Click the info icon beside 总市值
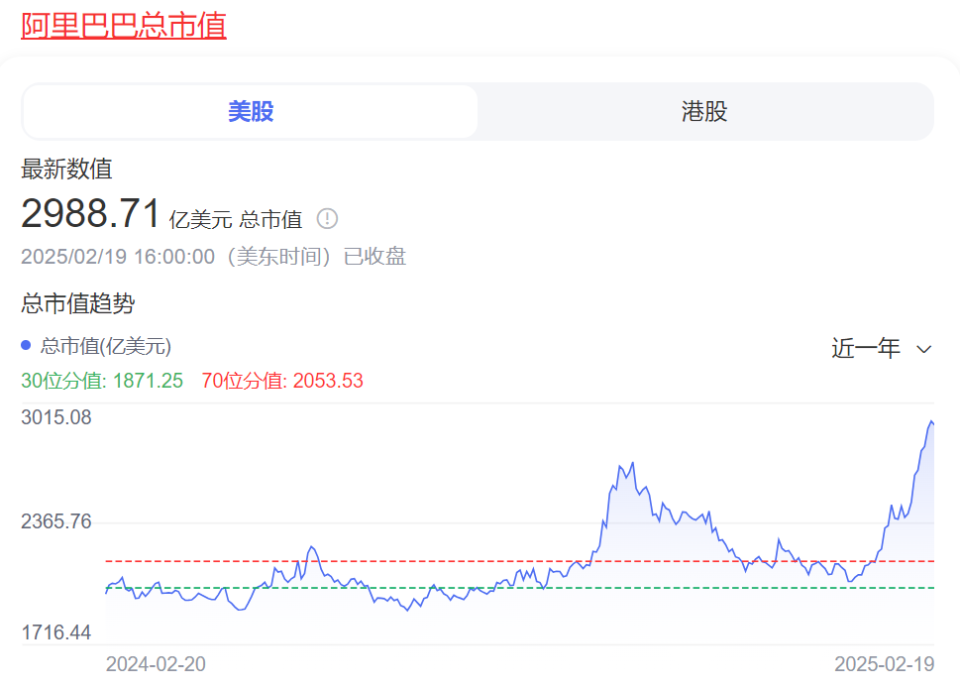 click(327, 219)
